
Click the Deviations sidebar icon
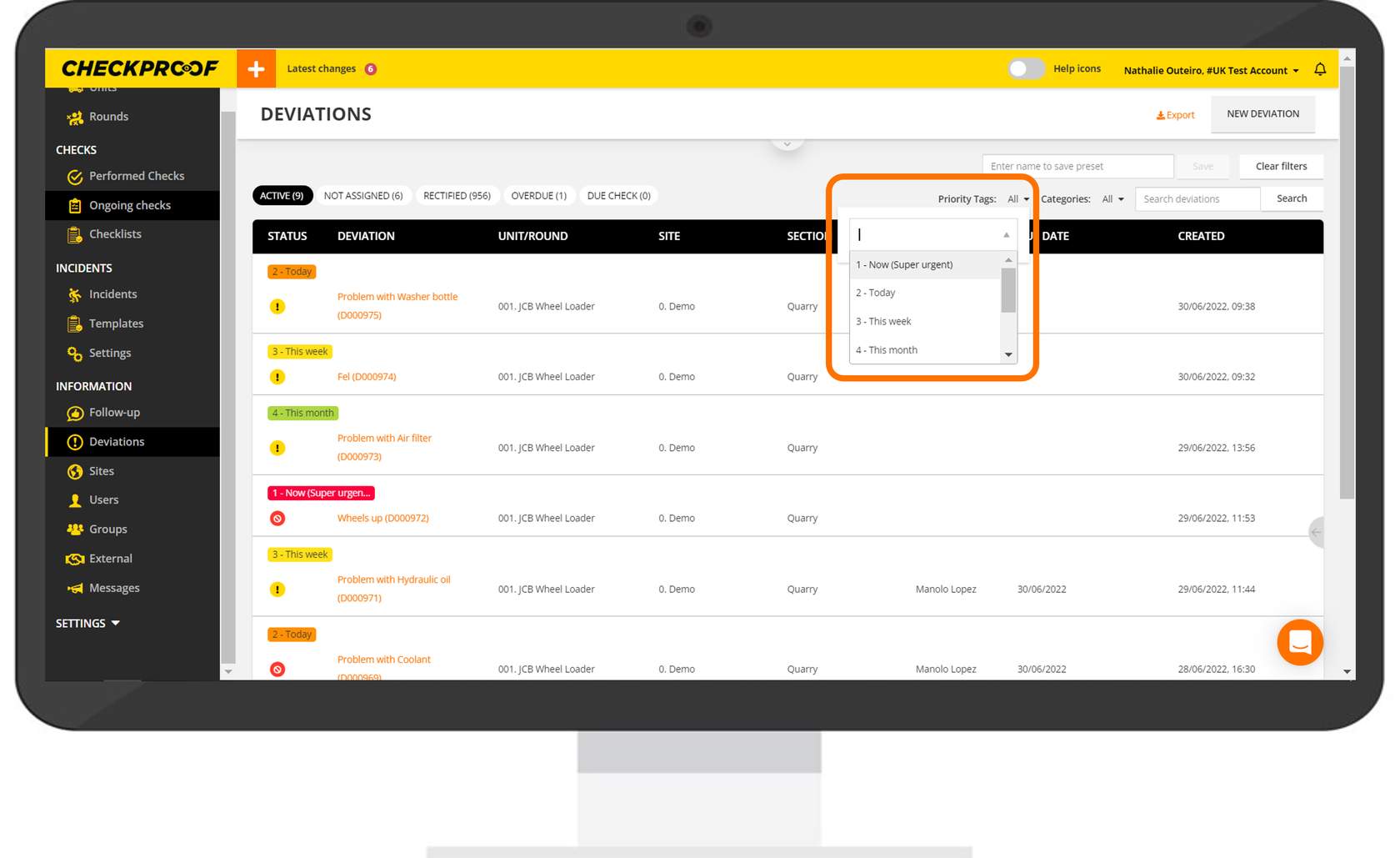coord(75,442)
